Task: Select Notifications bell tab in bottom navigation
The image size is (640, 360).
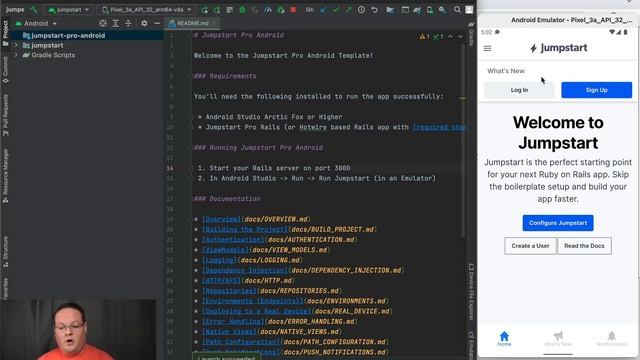Action: pyautogui.click(x=611, y=339)
